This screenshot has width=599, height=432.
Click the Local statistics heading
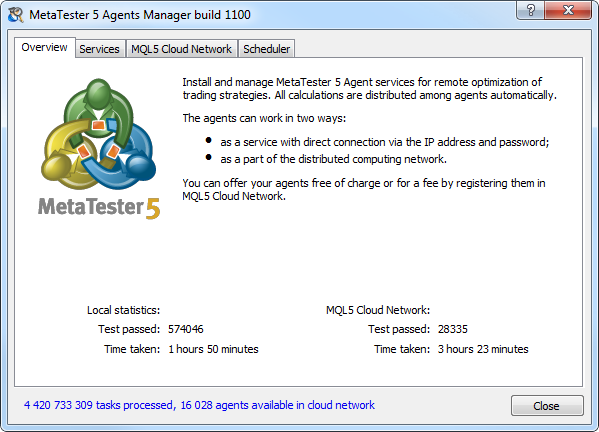click(x=123, y=310)
